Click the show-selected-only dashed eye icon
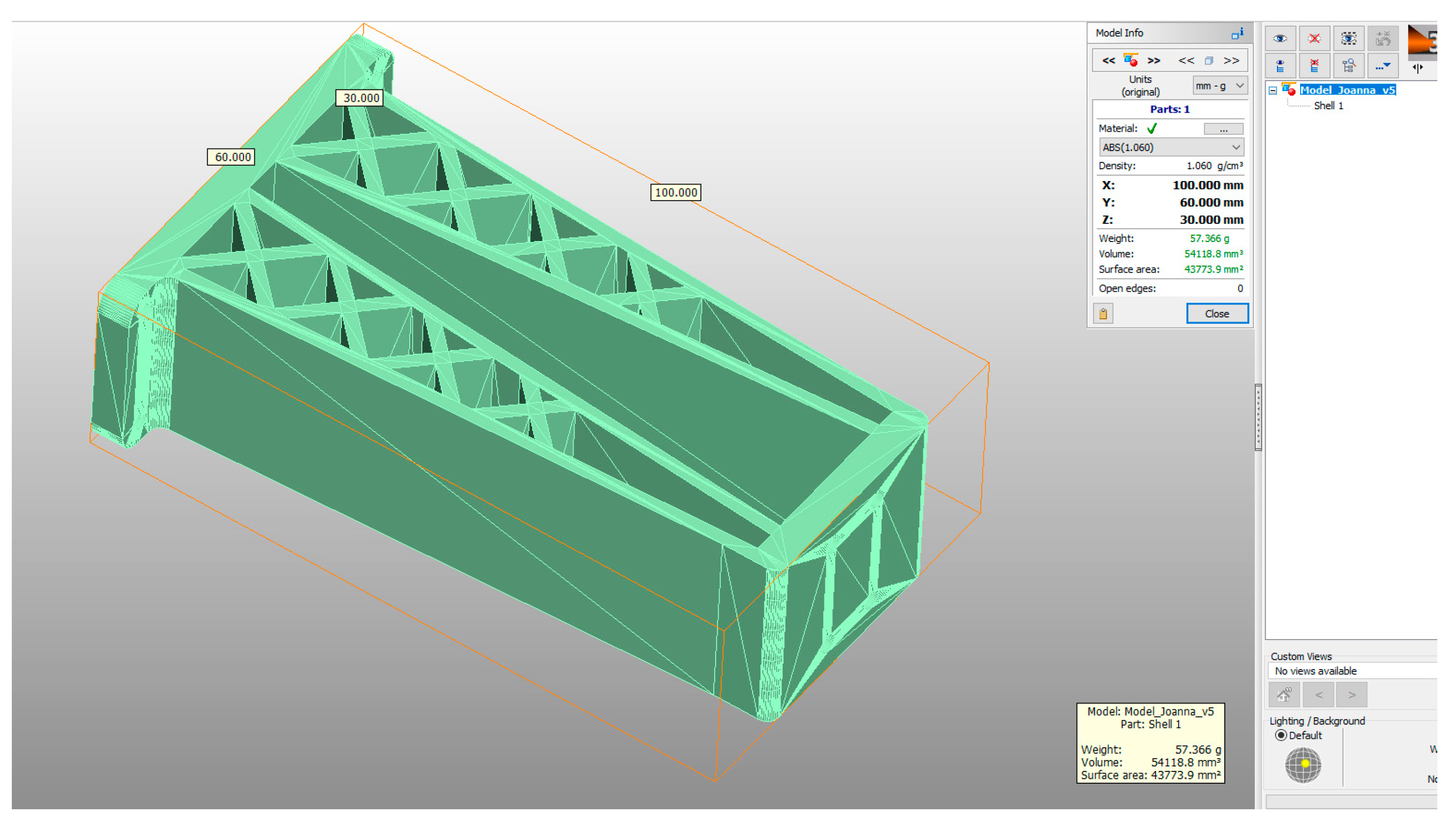 1348,38
